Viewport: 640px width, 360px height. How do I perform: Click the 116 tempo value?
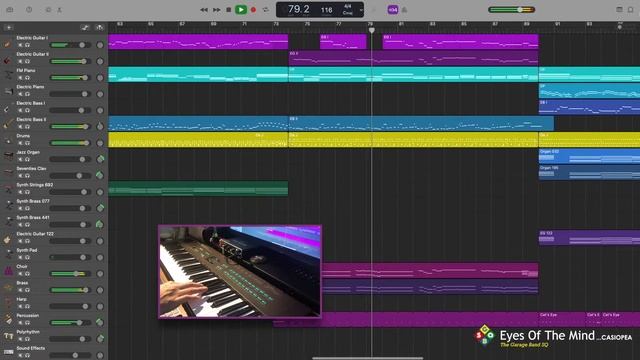326,10
